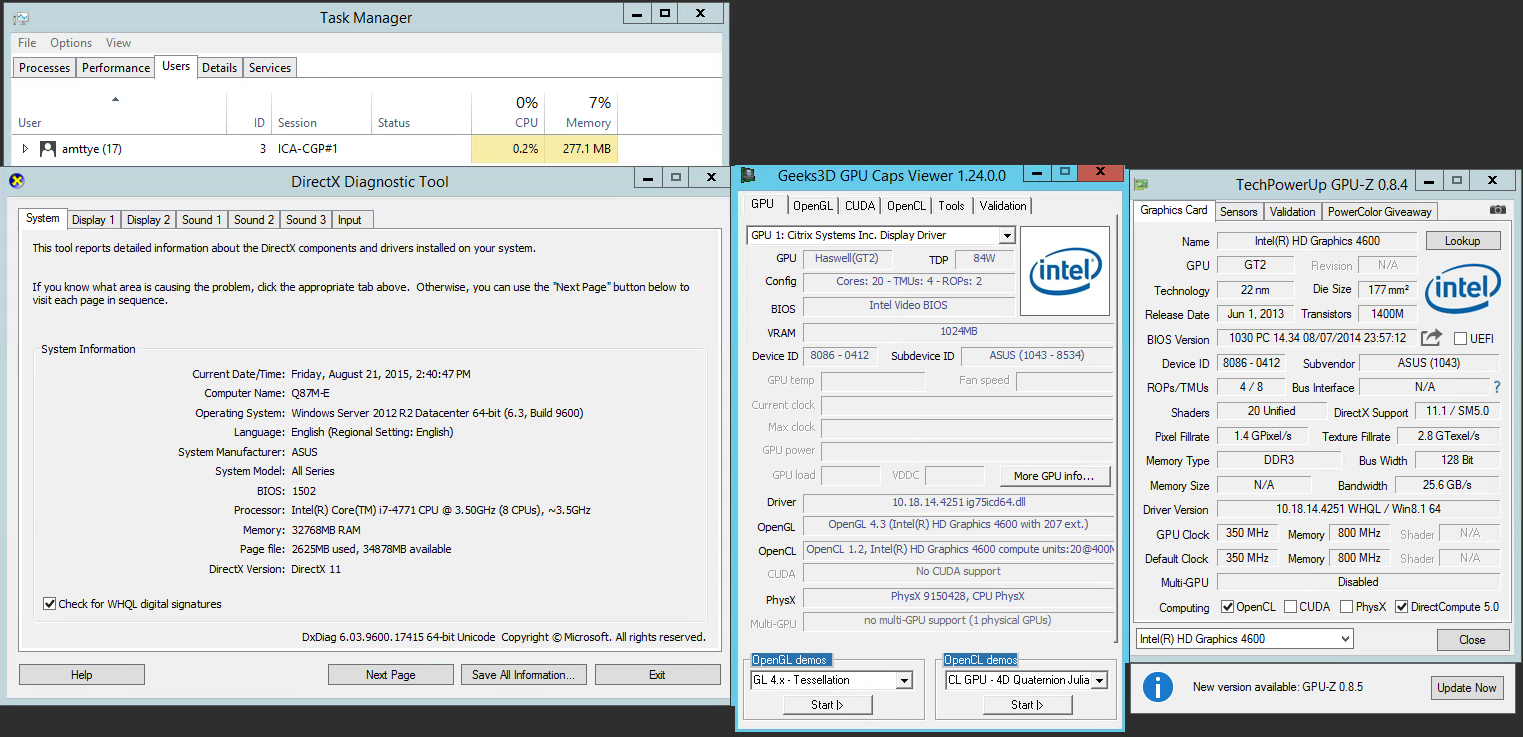Switch to the Processes tab in Task Manager

(x=45, y=68)
